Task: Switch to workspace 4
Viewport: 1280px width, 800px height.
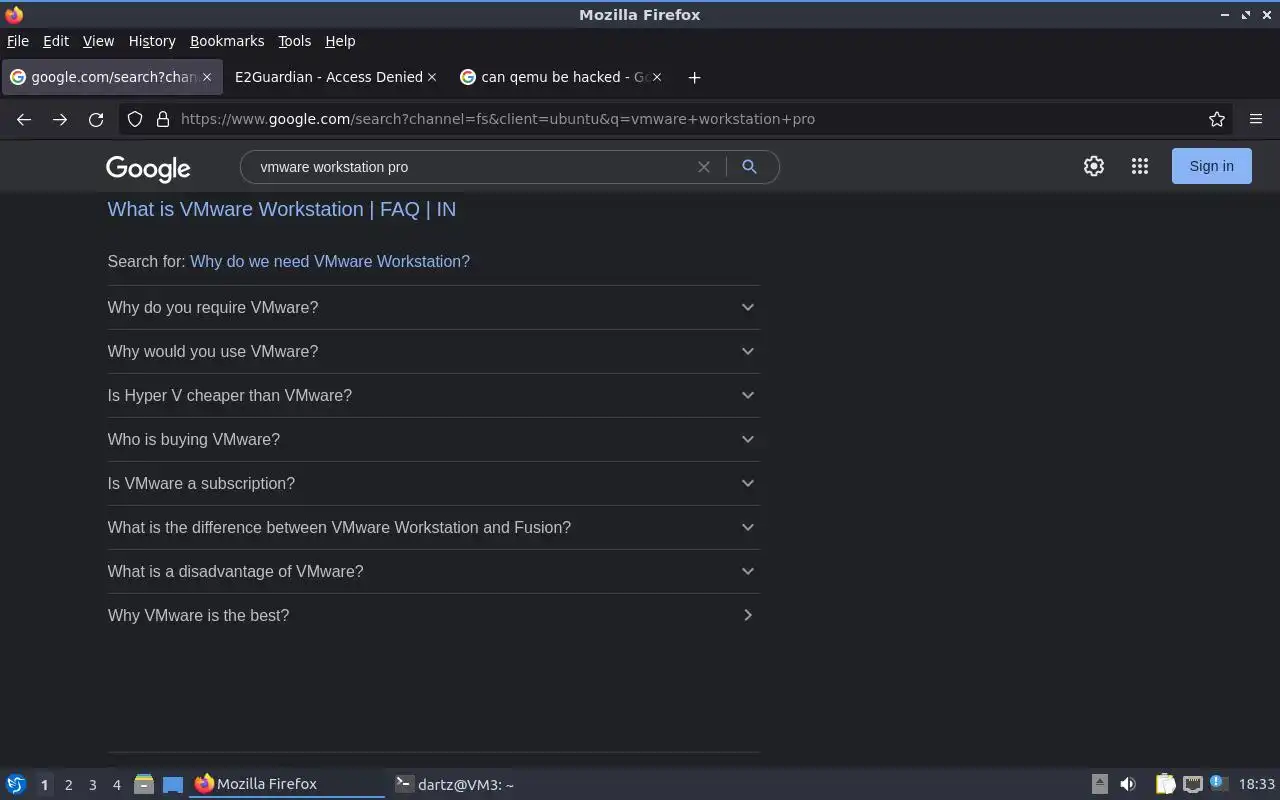Action: coord(116,785)
